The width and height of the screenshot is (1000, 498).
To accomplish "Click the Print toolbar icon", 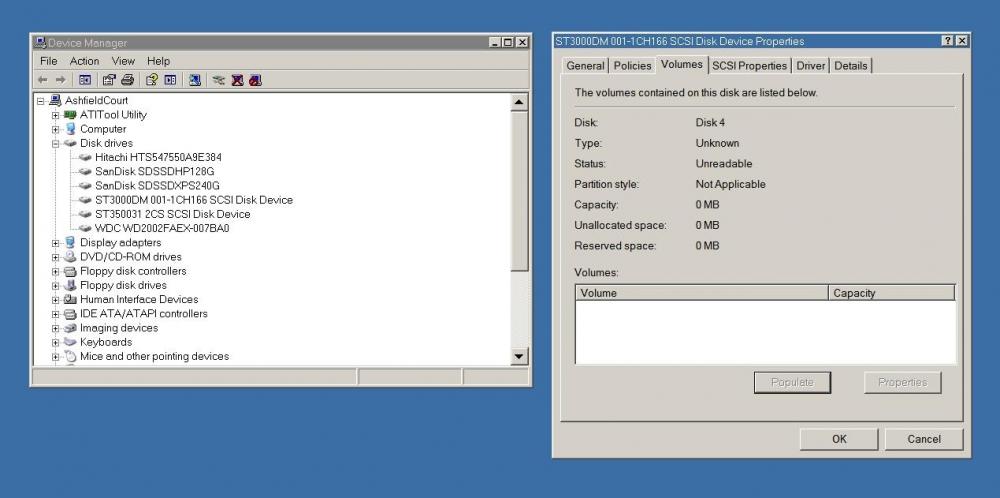I will (127, 80).
